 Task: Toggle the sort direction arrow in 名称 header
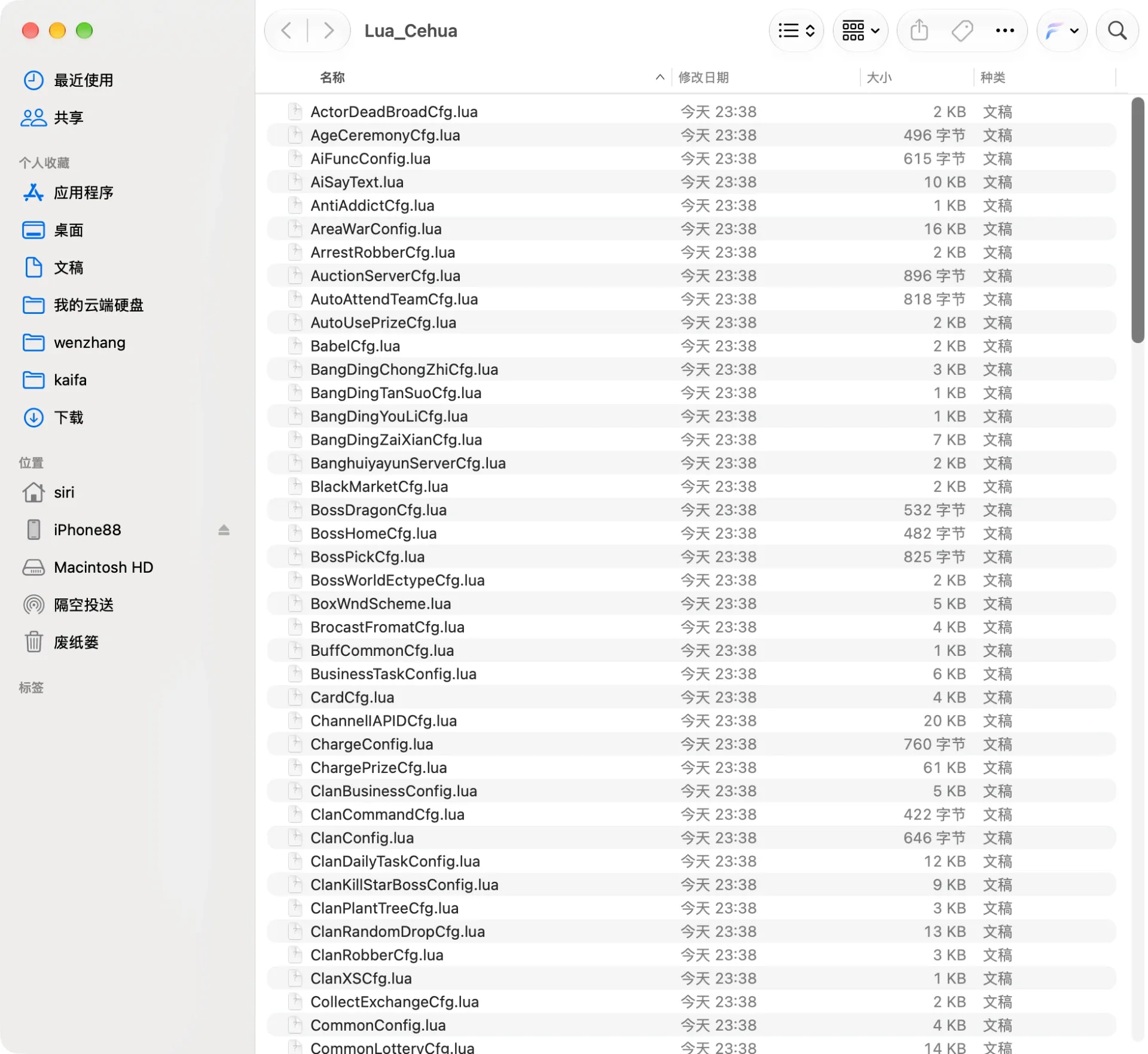click(x=660, y=77)
